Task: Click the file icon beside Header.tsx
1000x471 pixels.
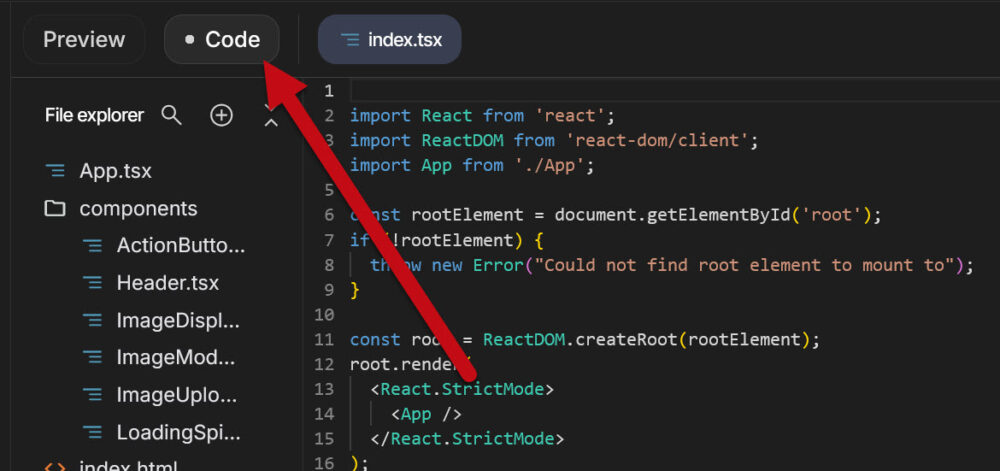Action: (x=92, y=283)
